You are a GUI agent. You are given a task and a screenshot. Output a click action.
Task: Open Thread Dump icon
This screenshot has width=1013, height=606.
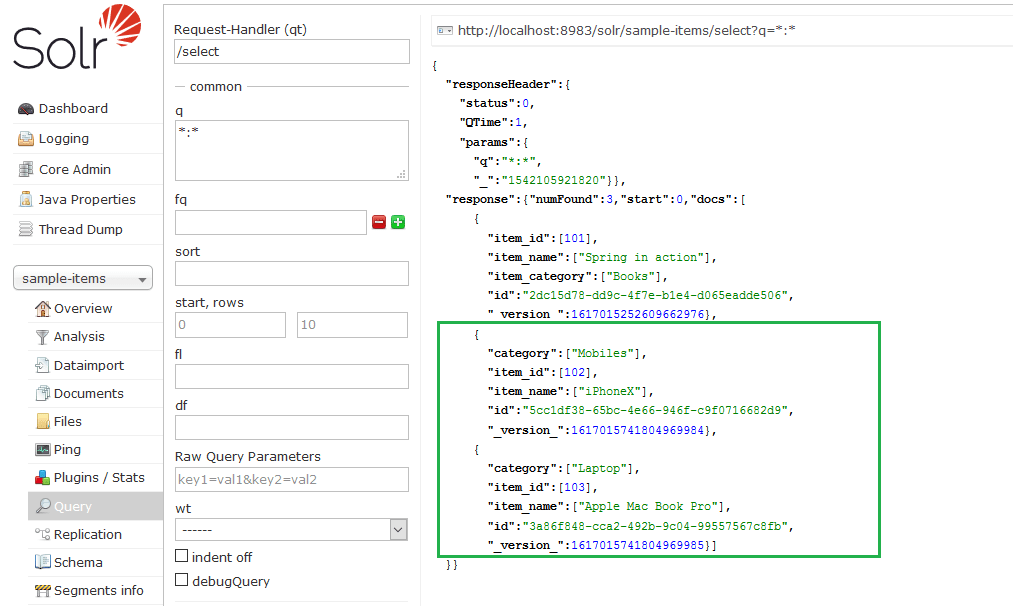26,230
